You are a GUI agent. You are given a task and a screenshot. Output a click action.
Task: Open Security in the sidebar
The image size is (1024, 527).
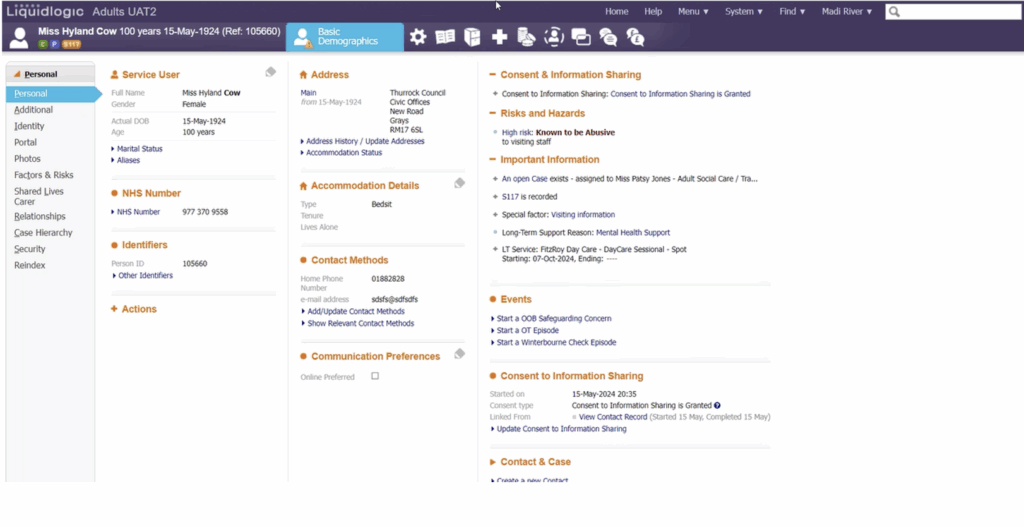[x=30, y=249]
